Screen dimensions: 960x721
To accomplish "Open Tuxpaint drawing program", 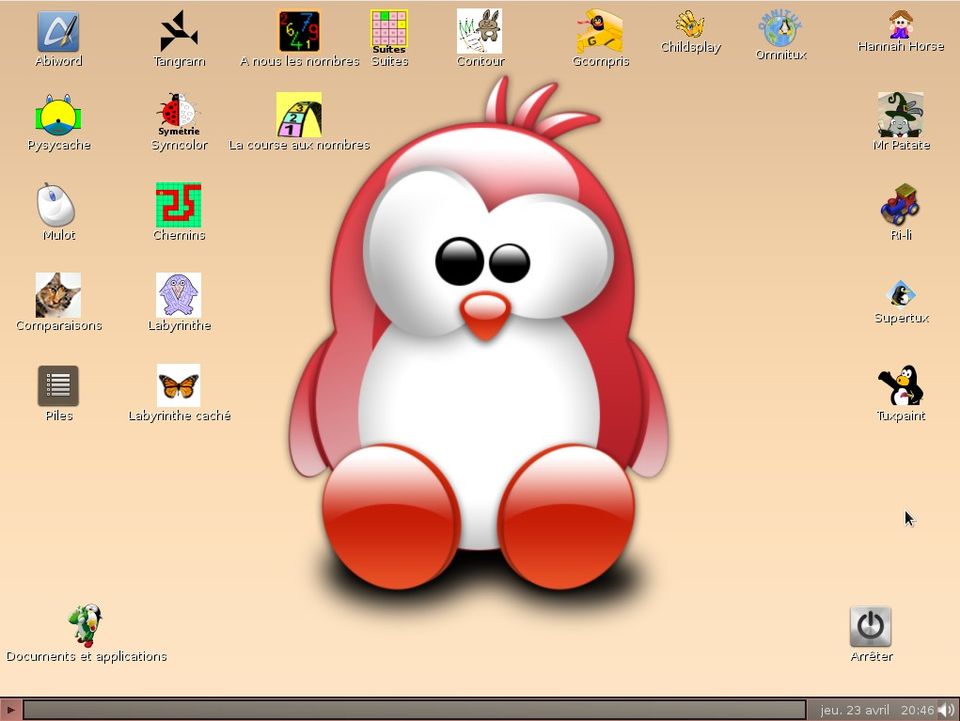I will pyautogui.click(x=900, y=386).
